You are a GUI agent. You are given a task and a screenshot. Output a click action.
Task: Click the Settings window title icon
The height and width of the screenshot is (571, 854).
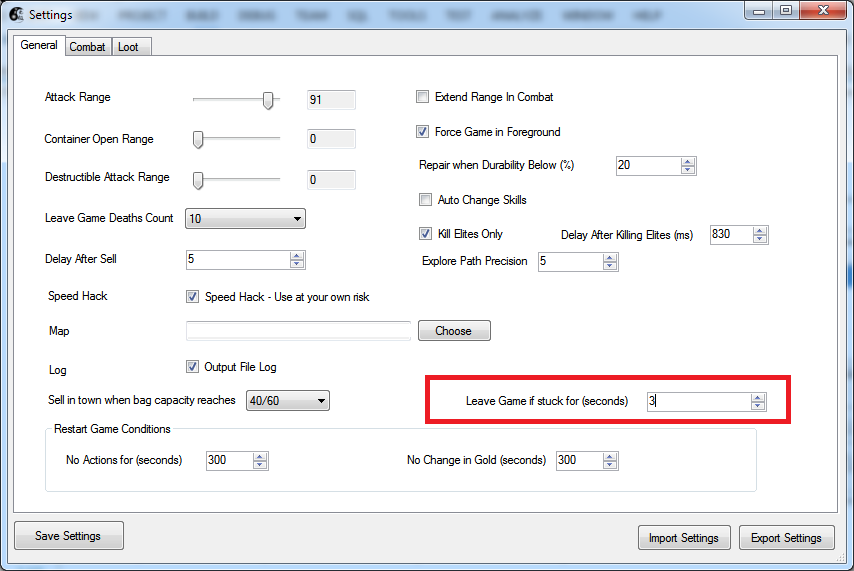(x=16, y=15)
